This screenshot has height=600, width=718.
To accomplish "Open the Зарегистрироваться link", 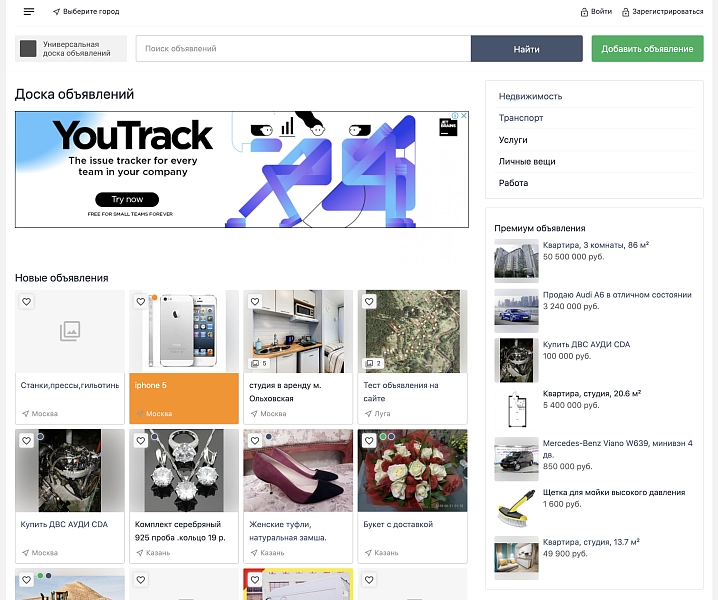I will pos(663,12).
